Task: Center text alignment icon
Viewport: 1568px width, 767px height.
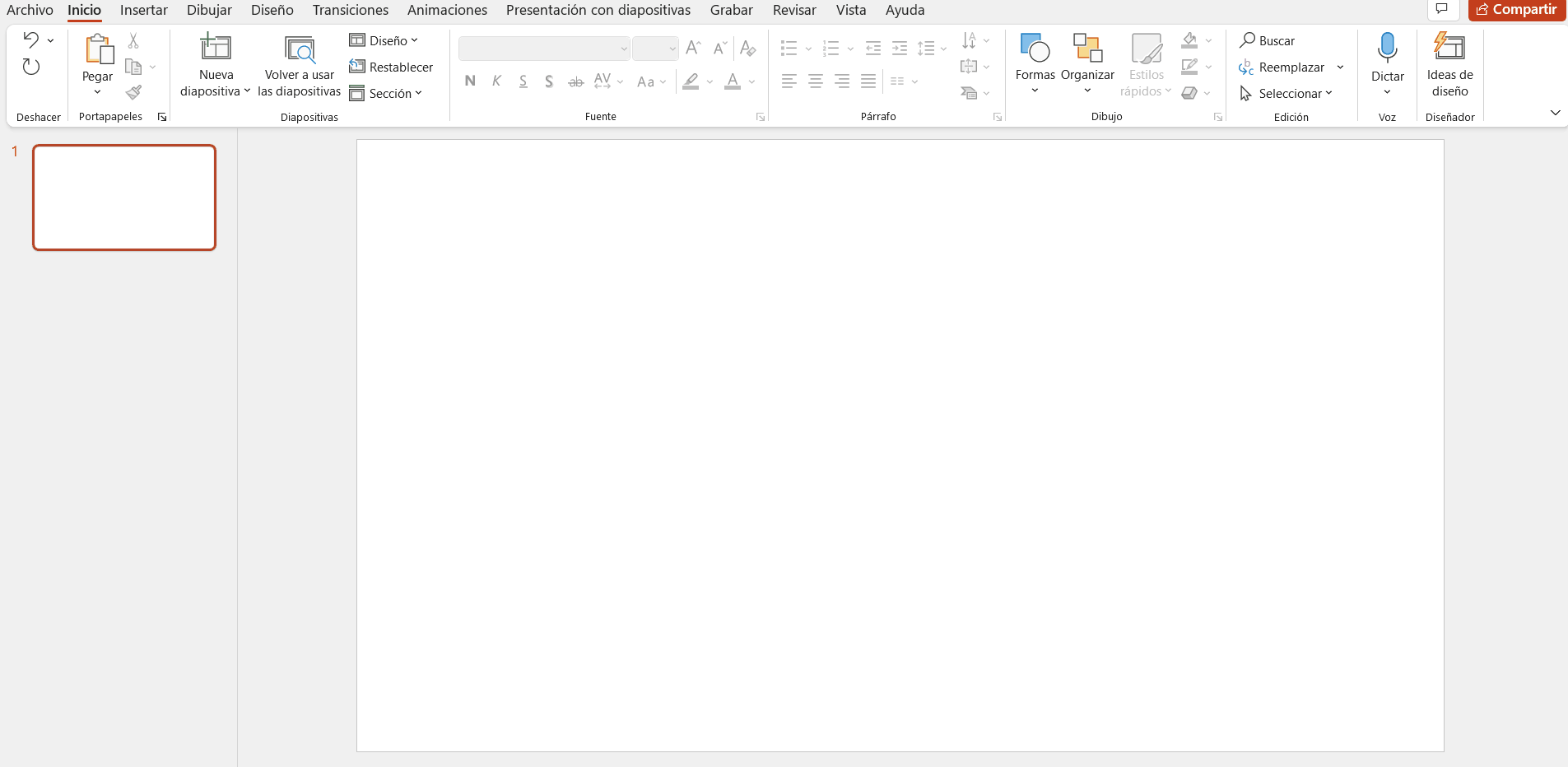Action: [816, 81]
